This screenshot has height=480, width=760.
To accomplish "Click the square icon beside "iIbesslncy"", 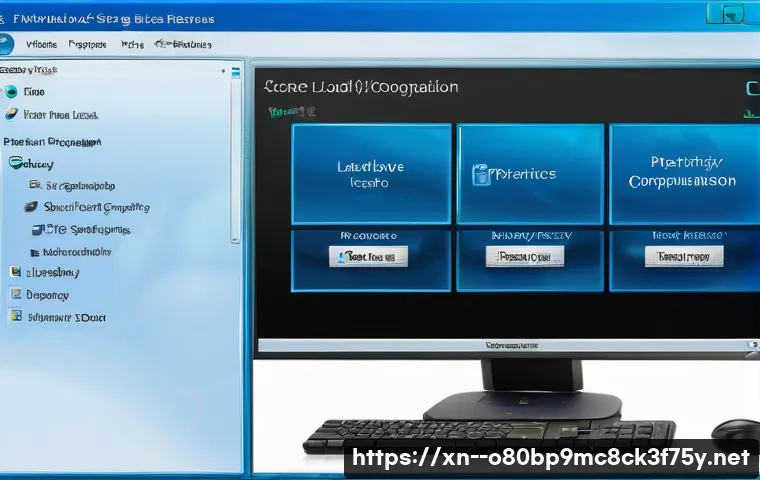I will click(x=16, y=272).
